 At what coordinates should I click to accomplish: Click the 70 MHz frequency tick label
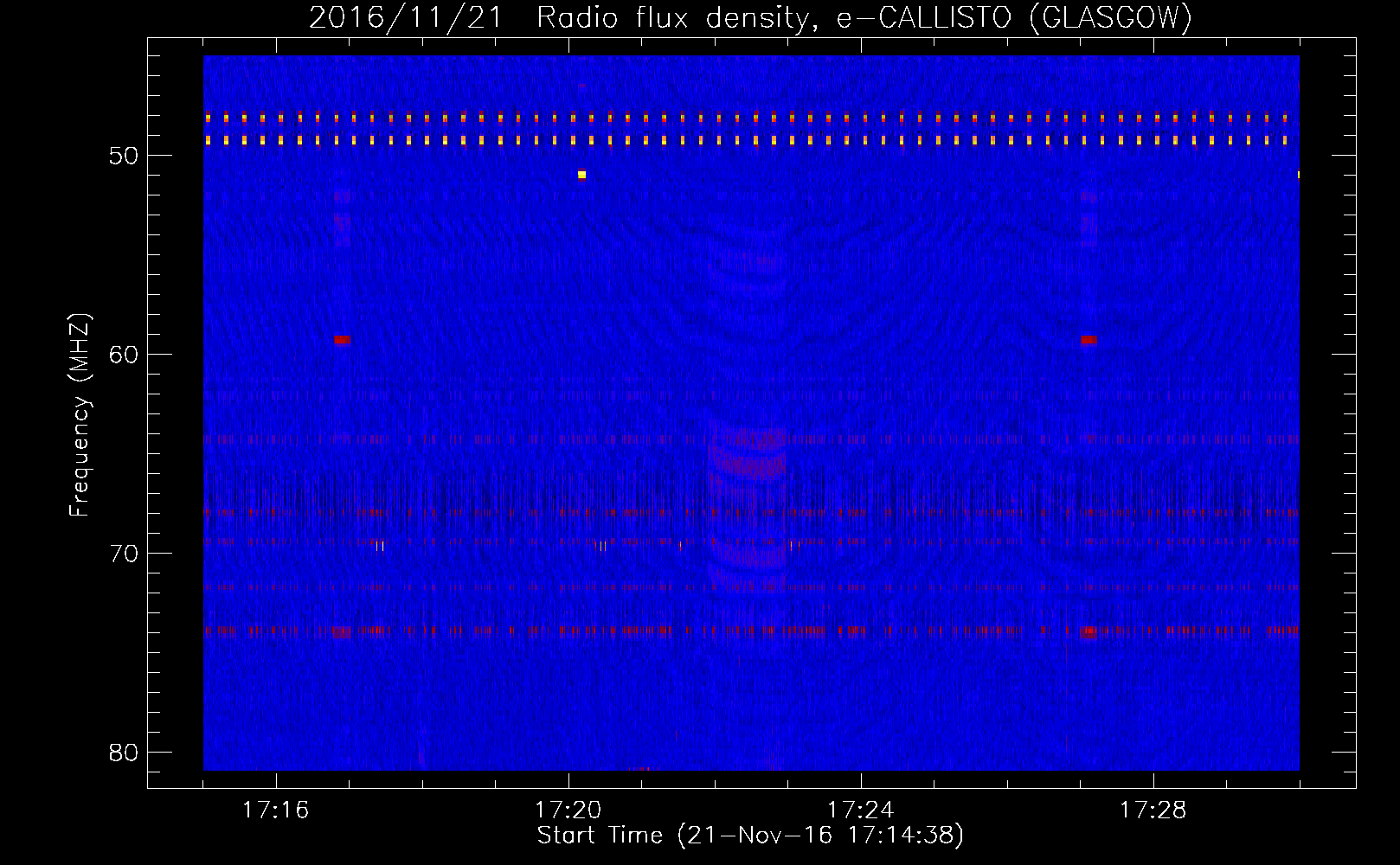tap(124, 554)
